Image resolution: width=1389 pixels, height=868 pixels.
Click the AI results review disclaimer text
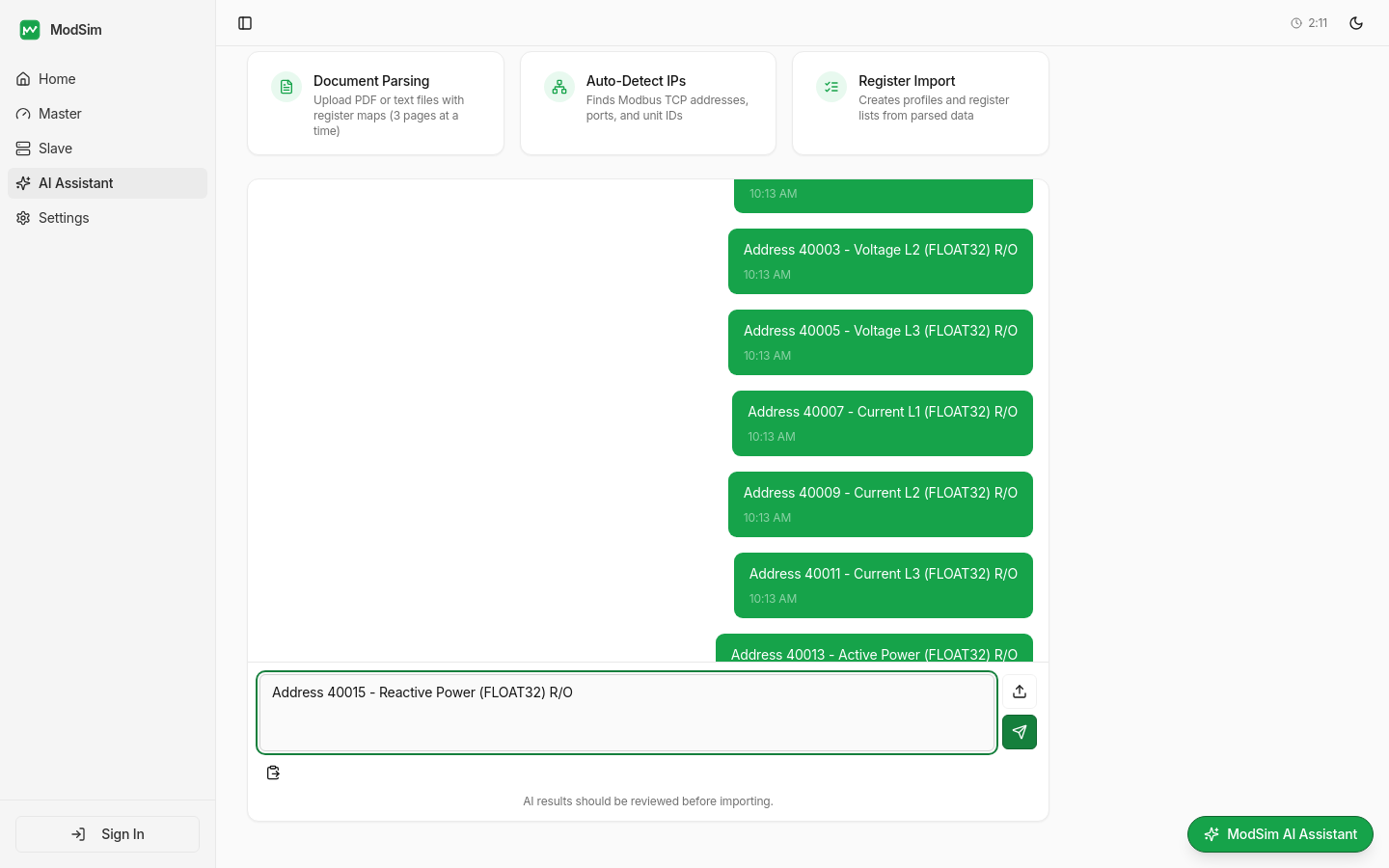tap(648, 801)
